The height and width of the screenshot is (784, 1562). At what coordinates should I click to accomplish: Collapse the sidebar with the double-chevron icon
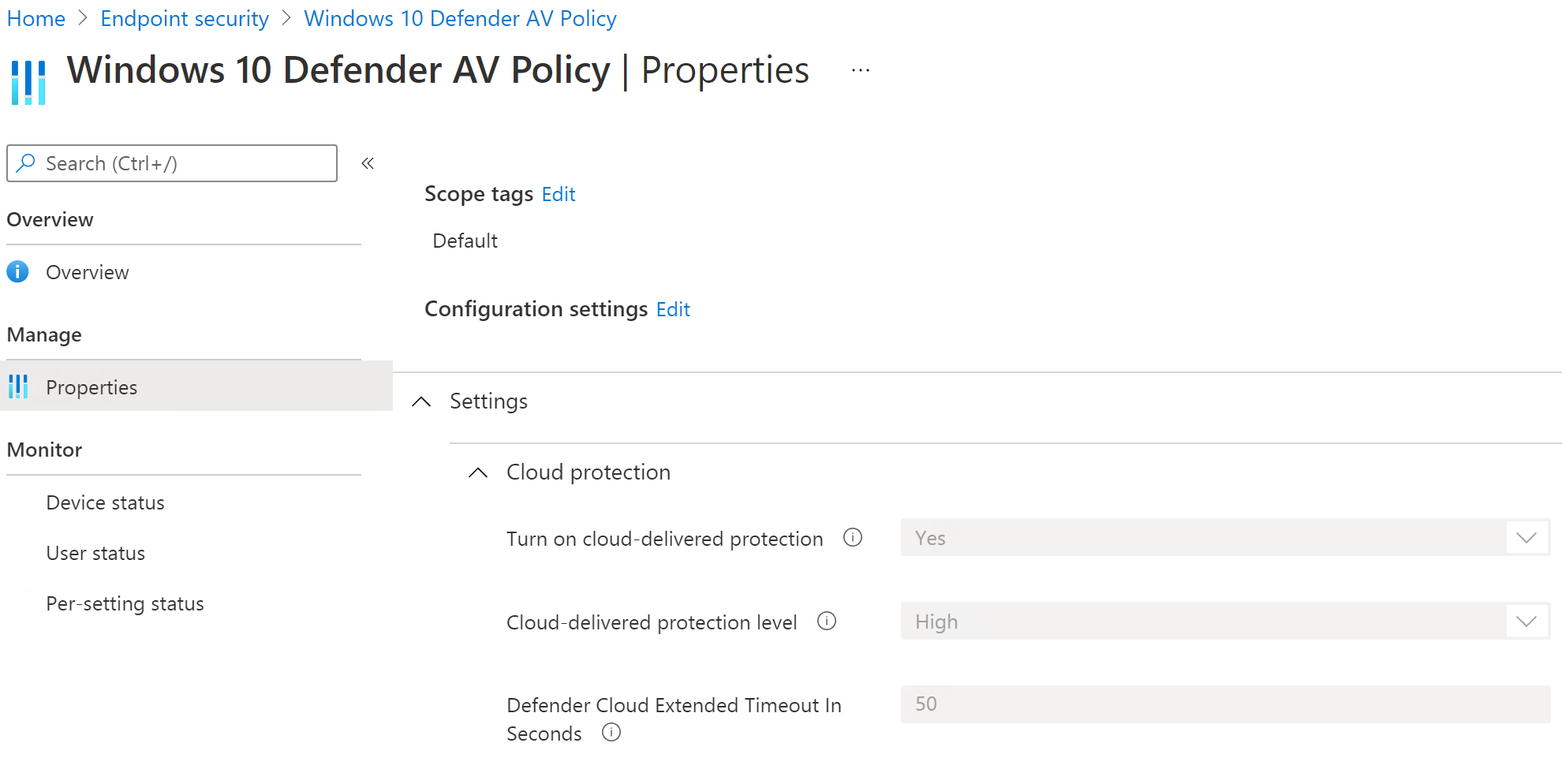pyautogui.click(x=367, y=162)
